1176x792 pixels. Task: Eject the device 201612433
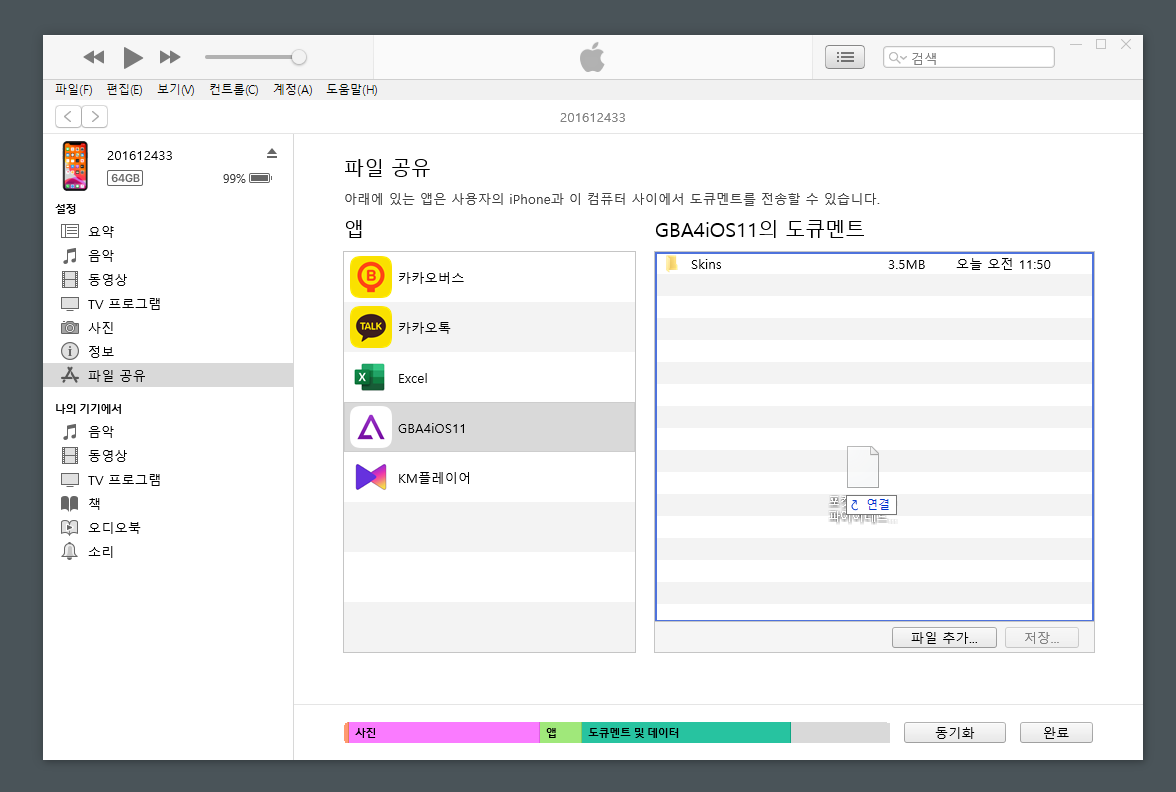tap(272, 153)
